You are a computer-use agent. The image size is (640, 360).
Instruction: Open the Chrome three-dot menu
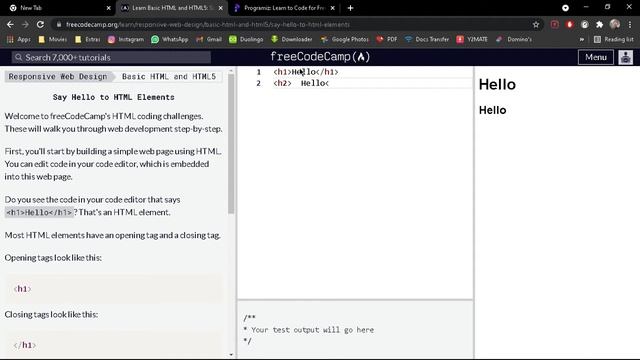point(630,24)
